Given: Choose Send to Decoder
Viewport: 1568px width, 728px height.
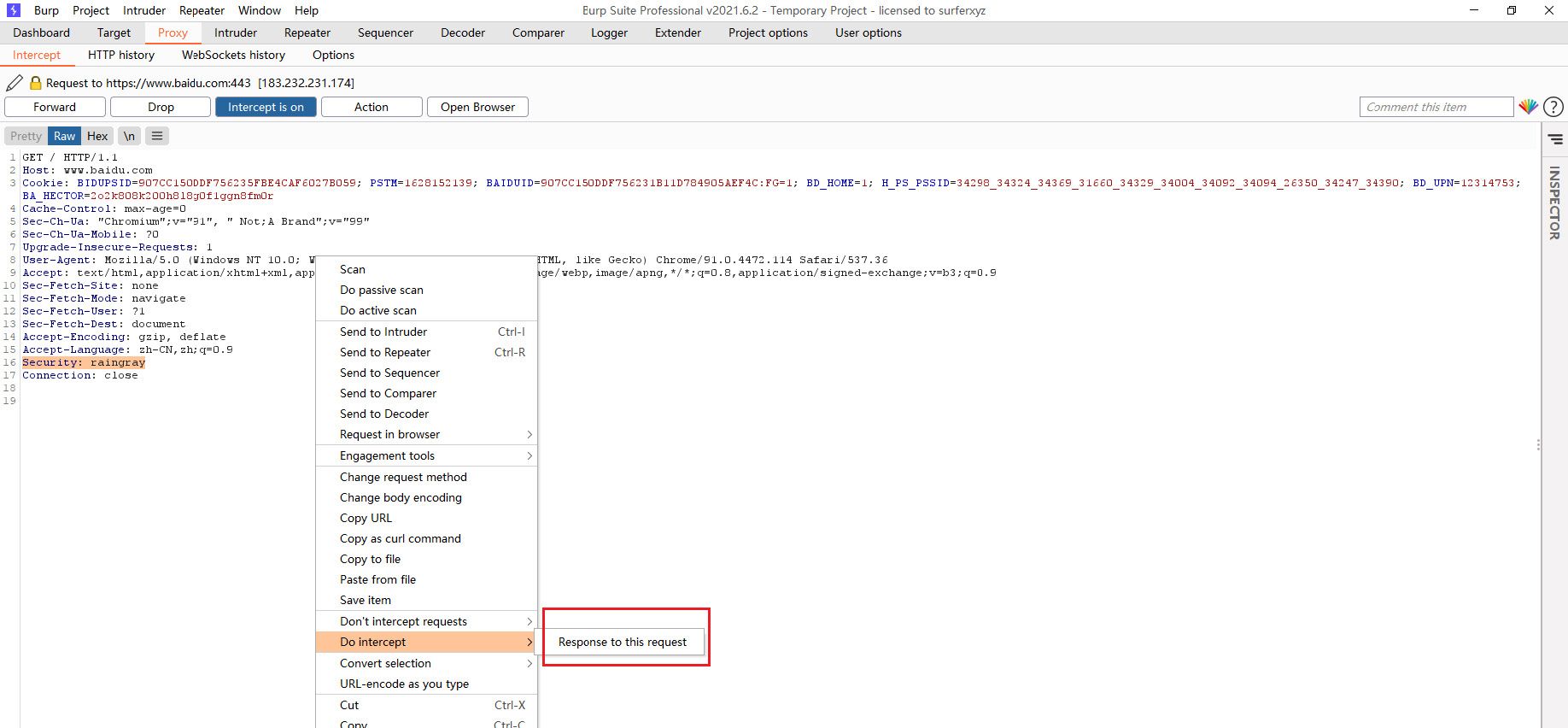Looking at the screenshot, I should [x=426, y=414].
